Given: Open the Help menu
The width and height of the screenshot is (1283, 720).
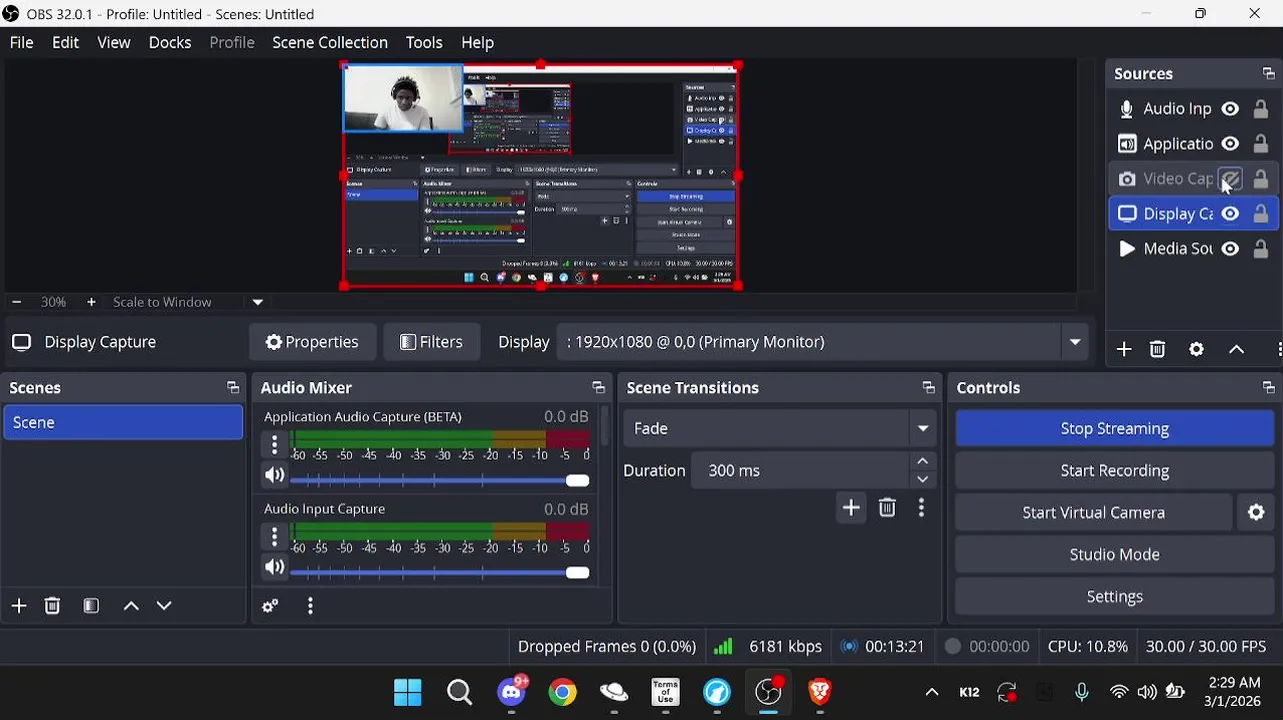Looking at the screenshot, I should 477,43.
